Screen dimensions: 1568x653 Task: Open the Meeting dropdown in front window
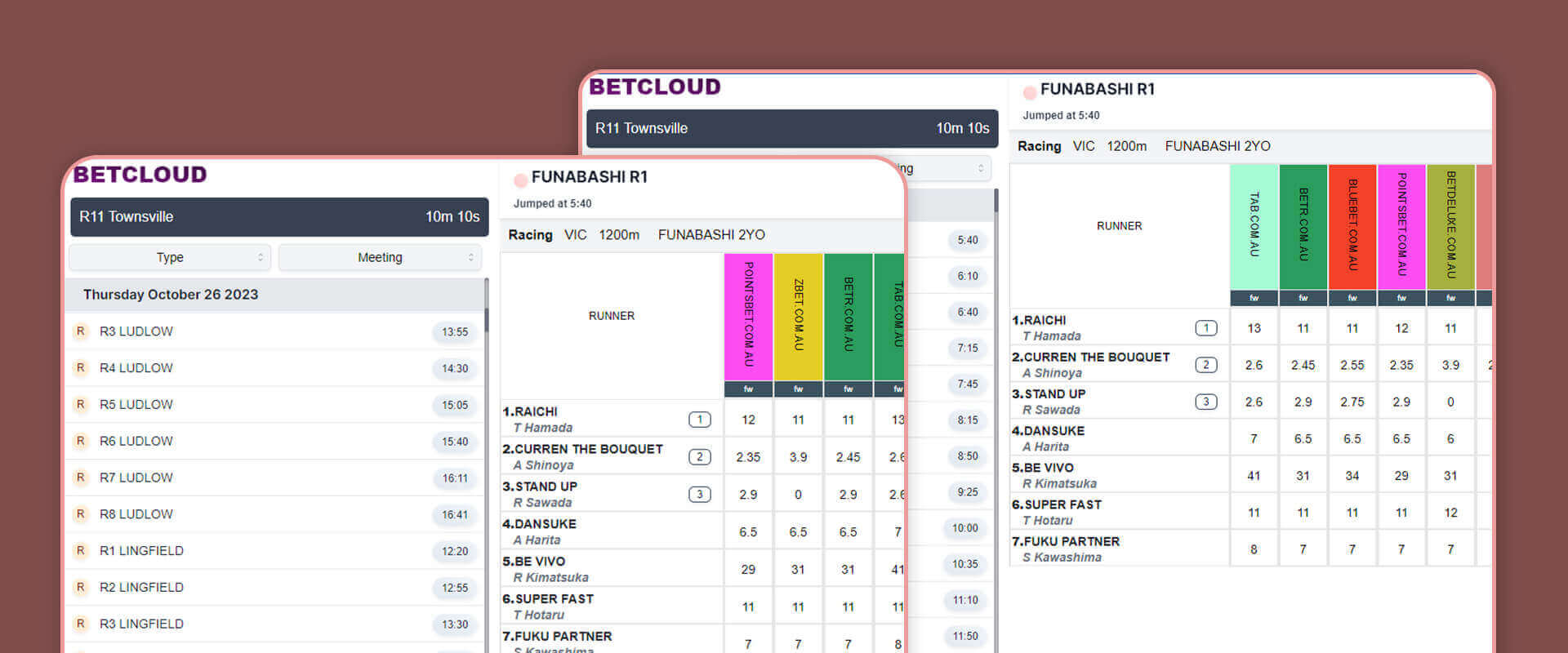[380, 257]
